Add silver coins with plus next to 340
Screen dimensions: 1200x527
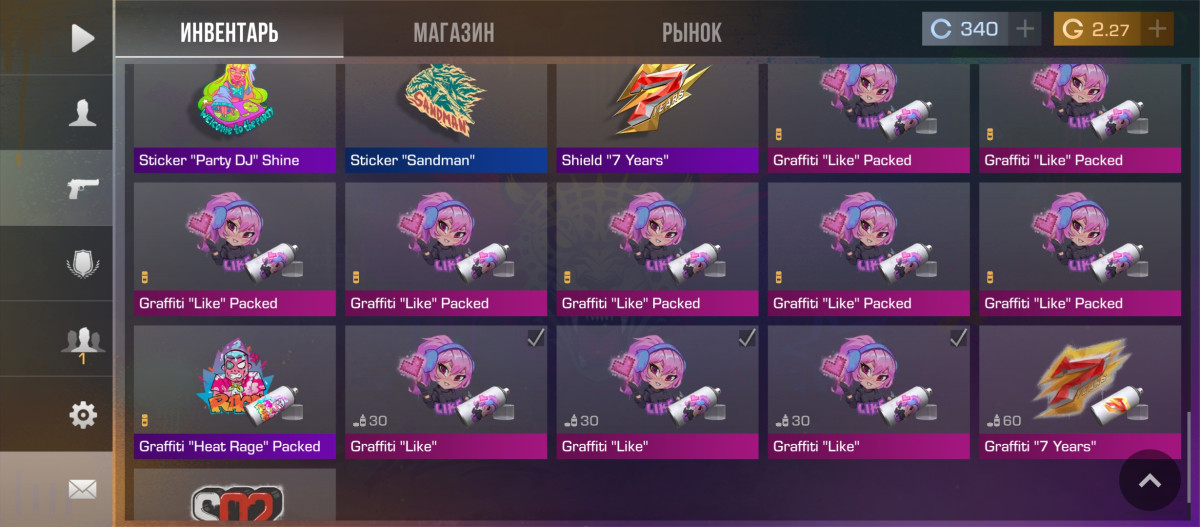tap(1025, 29)
